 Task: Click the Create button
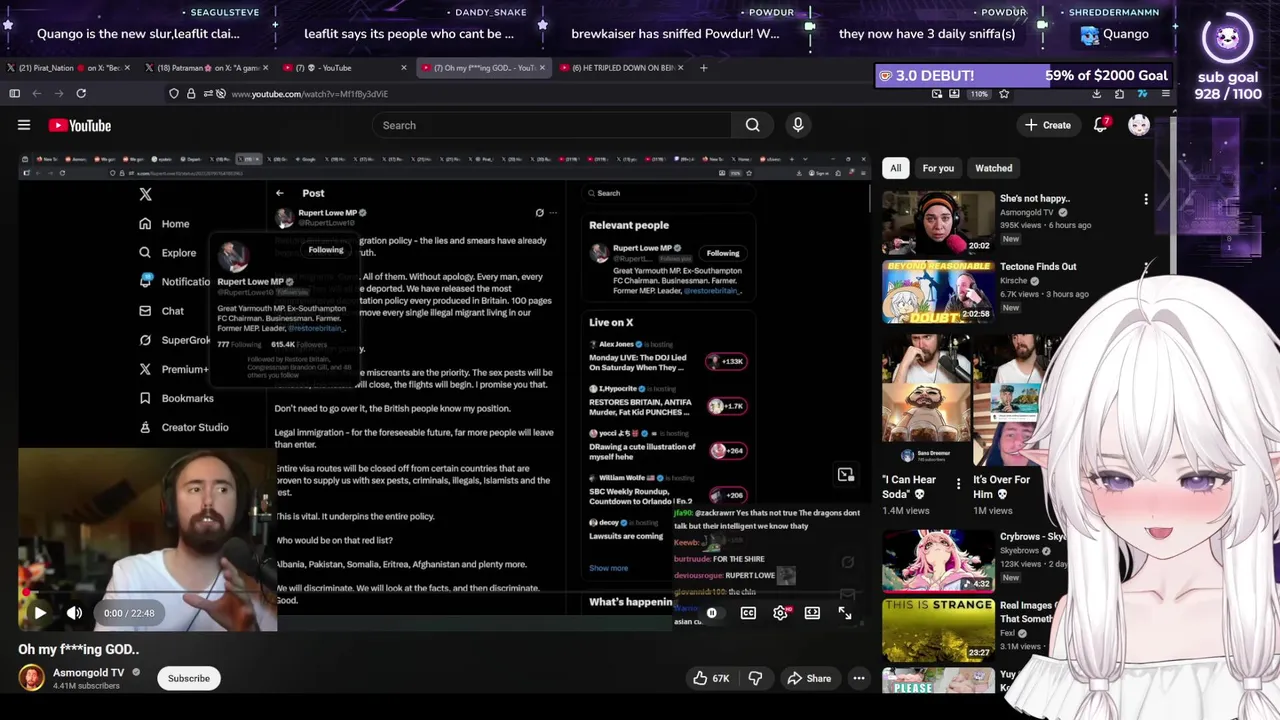pyautogui.click(x=1047, y=125)
